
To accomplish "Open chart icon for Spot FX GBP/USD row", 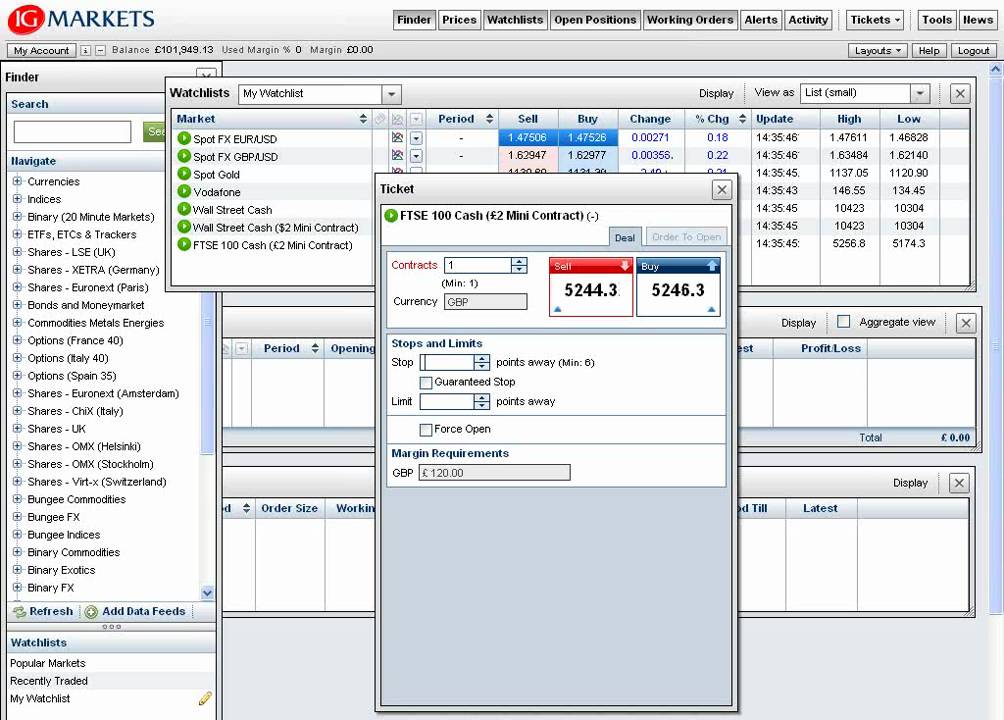I will coord(397,155).
